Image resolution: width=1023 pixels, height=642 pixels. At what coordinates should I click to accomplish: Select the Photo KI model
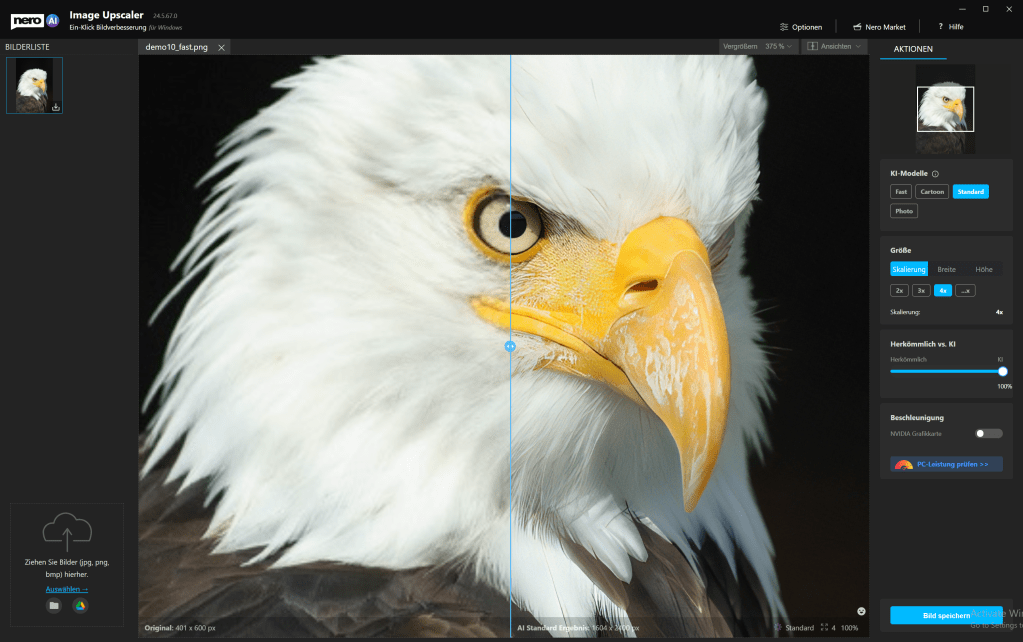click(x=904, y=211)
